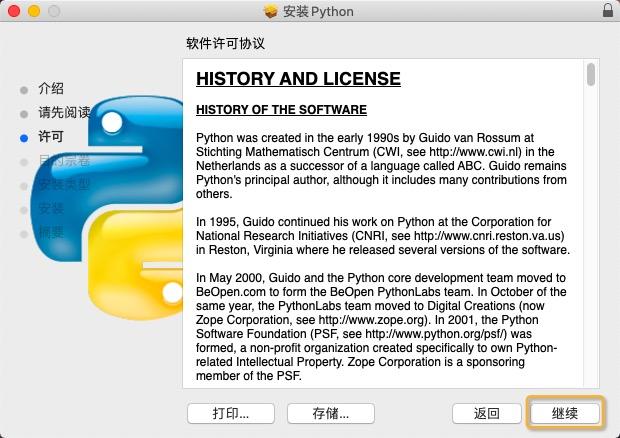This screenshot has height=438, width=620.
Task: Click the http://www.cnri.reston.va.us URL text
Action: click(x=487, y=236)
